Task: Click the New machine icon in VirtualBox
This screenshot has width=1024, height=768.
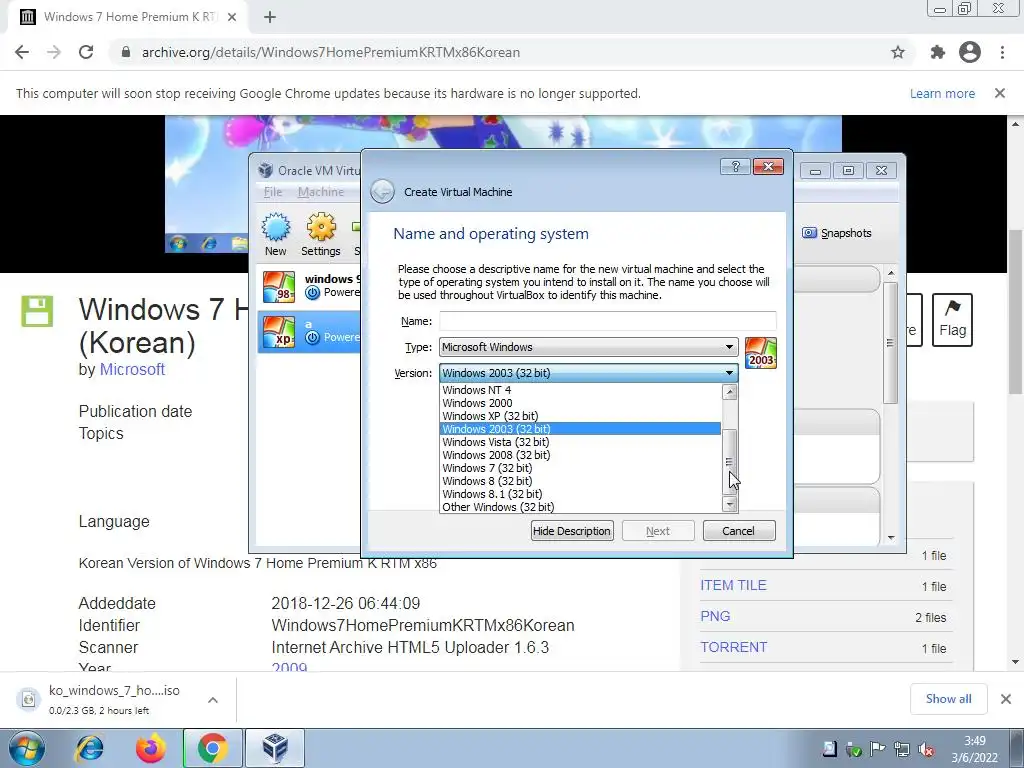Action: [x=276, y=227]
